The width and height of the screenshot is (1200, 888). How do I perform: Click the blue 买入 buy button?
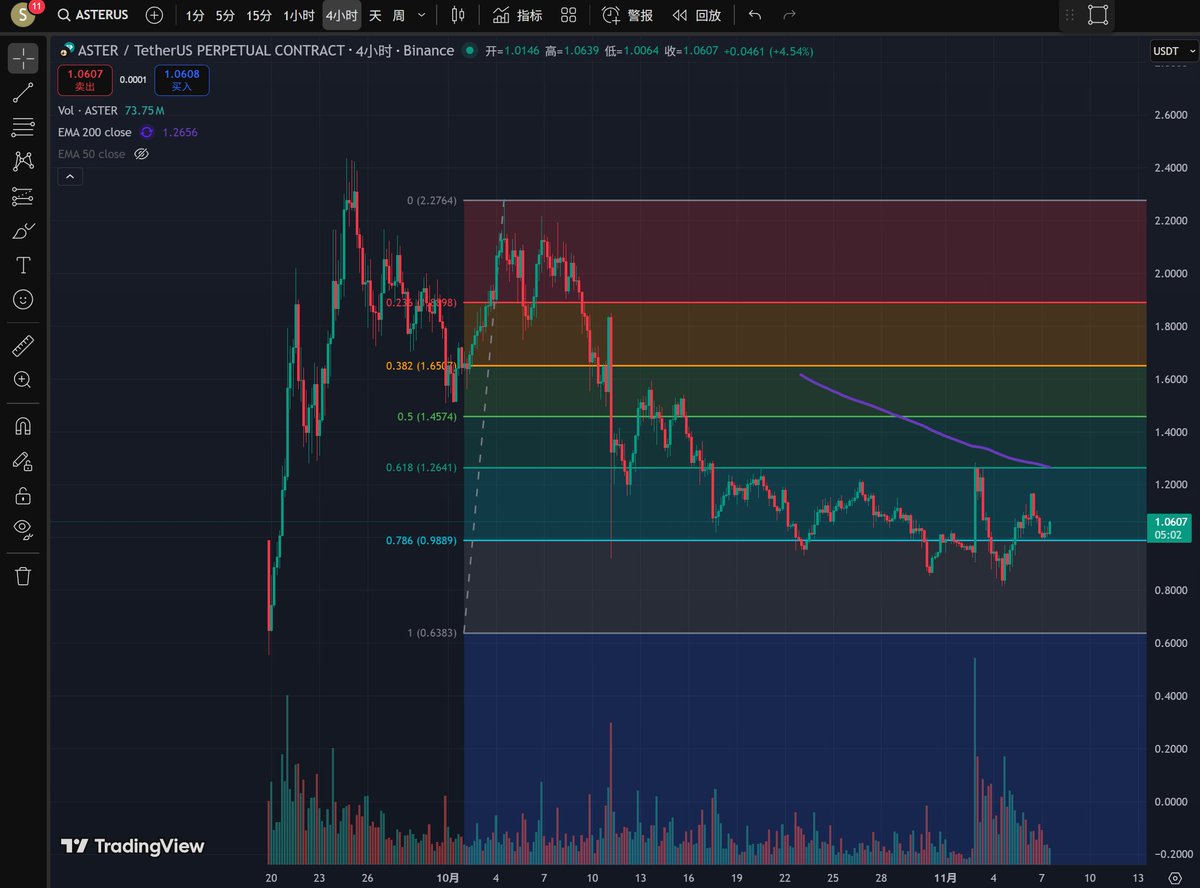pyautogui.click(x=181, y=79)
